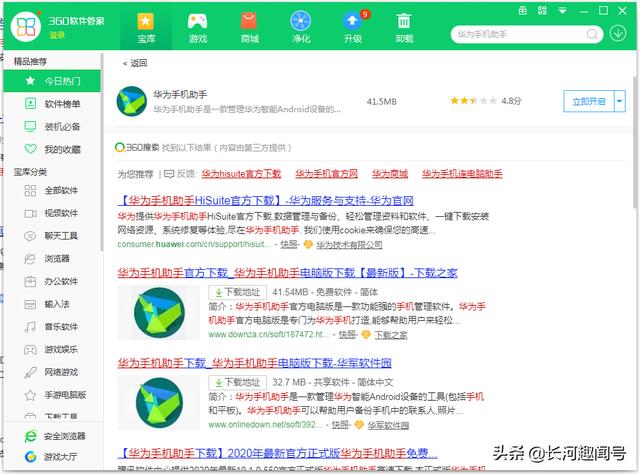
Task: Open 华为手机连电脑助手 suggestion
Action: tap(462, 174)
